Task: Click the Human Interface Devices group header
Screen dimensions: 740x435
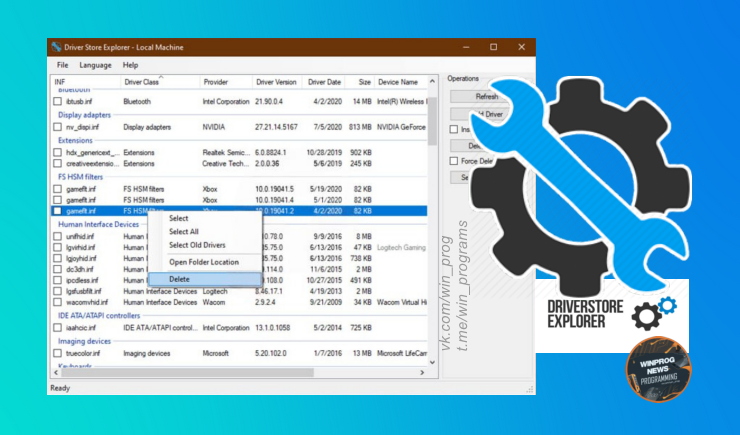Action: click(x=98, y=224)
